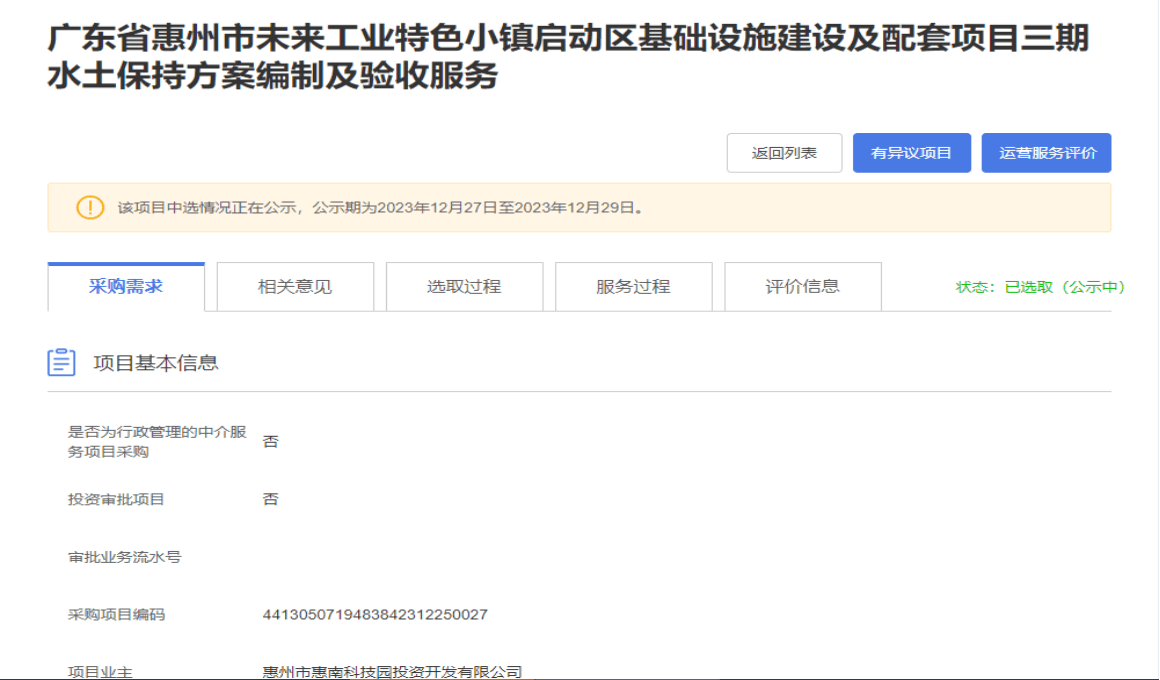Click the 否 value beside 是否为行政管理的中介服务项目采购
Image resolution: width=1160 pixels, height=680 pixels.
tap(271, 441)
